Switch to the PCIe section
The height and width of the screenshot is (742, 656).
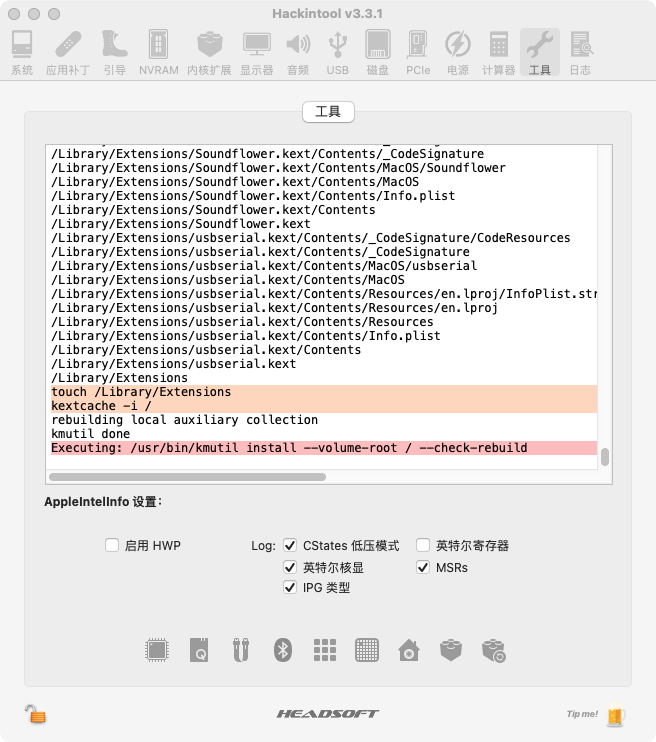tap(418, 52)
